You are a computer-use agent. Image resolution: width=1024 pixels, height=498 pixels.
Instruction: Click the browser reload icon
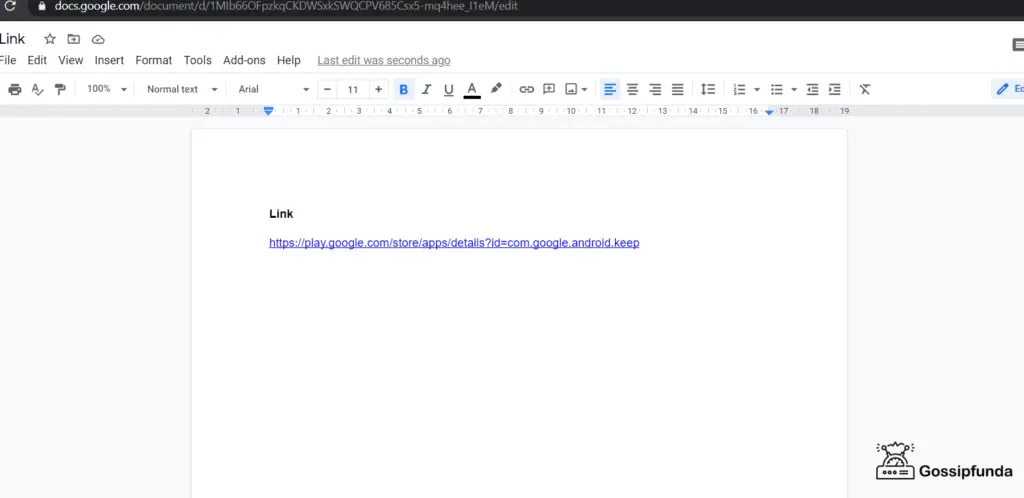click(10, 7)
